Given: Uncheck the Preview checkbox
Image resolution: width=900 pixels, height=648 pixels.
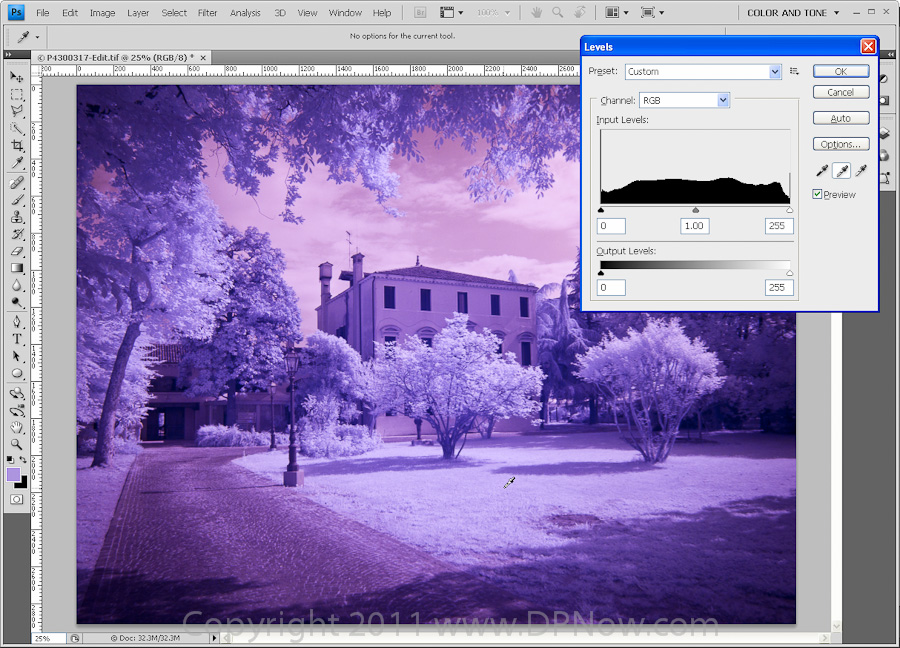Looking at the screenshot, I should pos(817,194).
